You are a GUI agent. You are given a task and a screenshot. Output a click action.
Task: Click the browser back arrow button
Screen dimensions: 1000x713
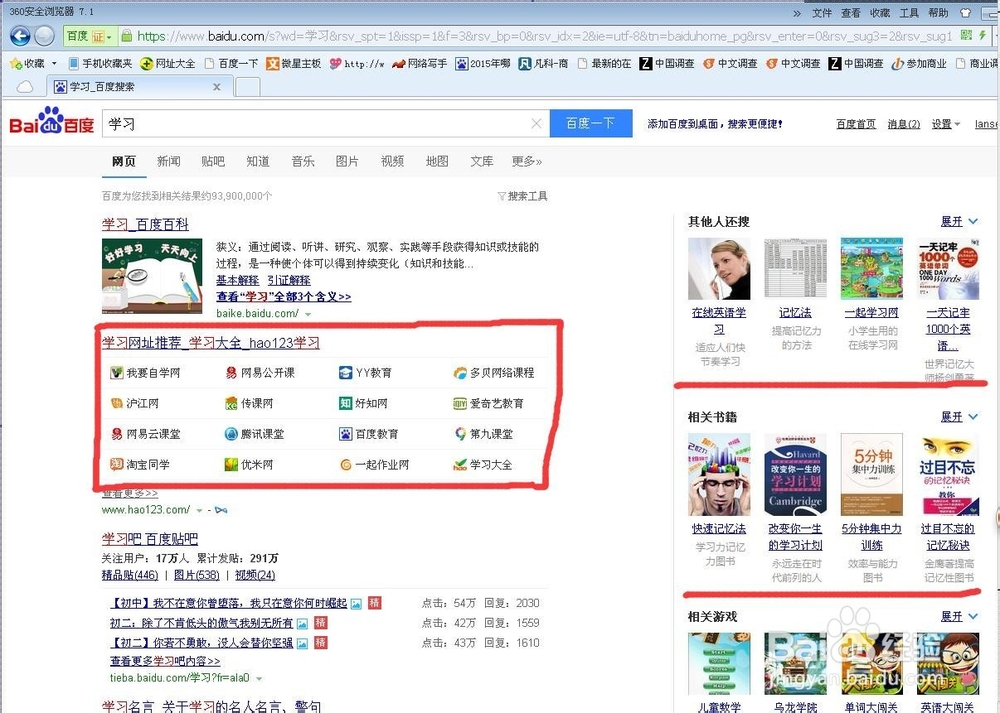click(20, 36)
